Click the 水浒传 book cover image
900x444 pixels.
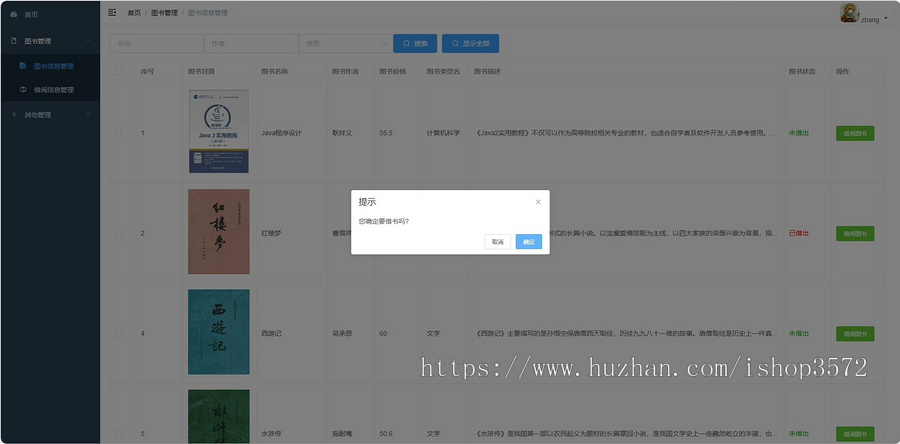point(219,416)
